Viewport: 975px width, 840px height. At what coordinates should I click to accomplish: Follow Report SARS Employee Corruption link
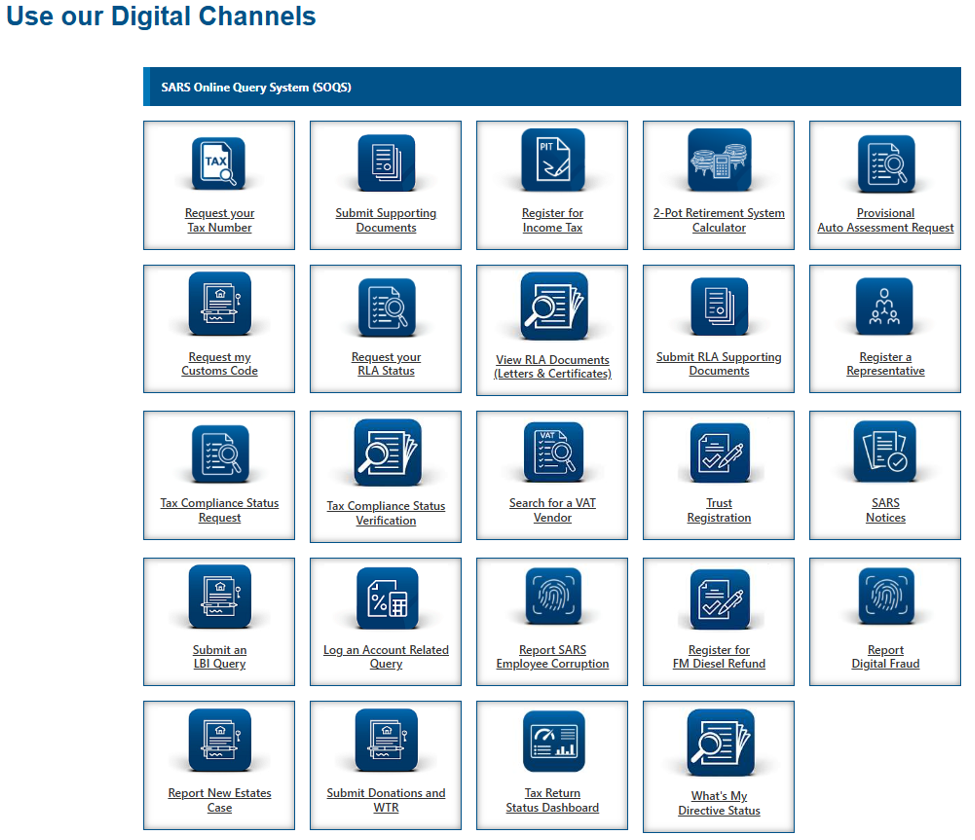click(x=553, y=657)
